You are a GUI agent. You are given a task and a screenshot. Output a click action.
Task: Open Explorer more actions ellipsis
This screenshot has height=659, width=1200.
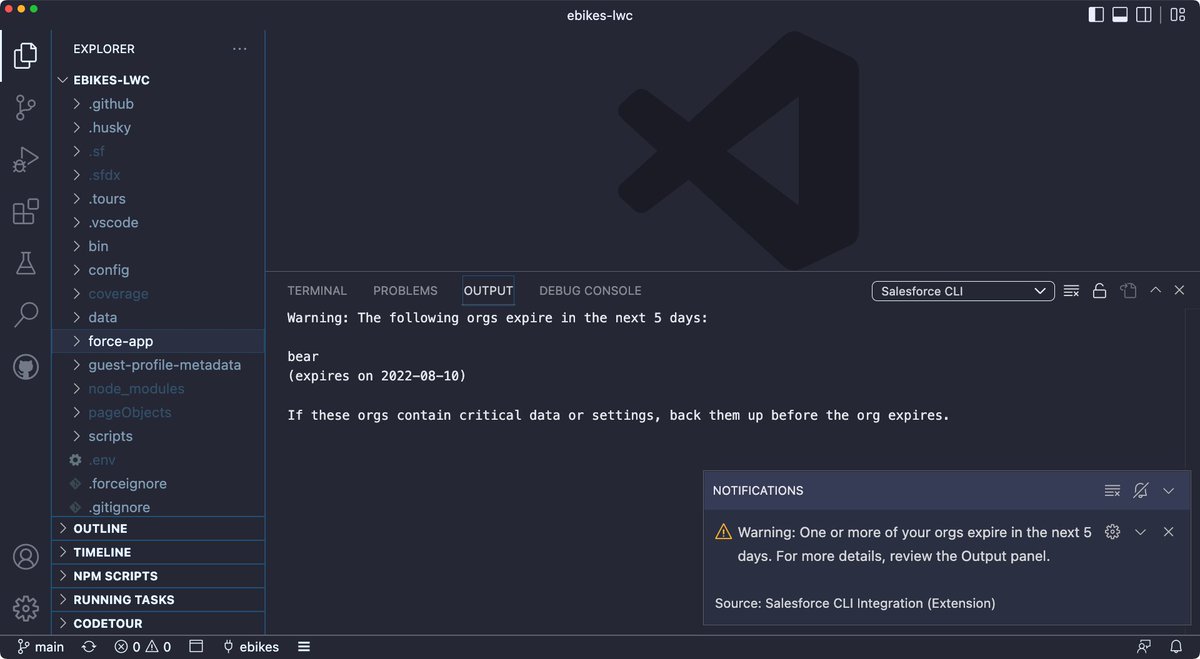pos(239,49)
